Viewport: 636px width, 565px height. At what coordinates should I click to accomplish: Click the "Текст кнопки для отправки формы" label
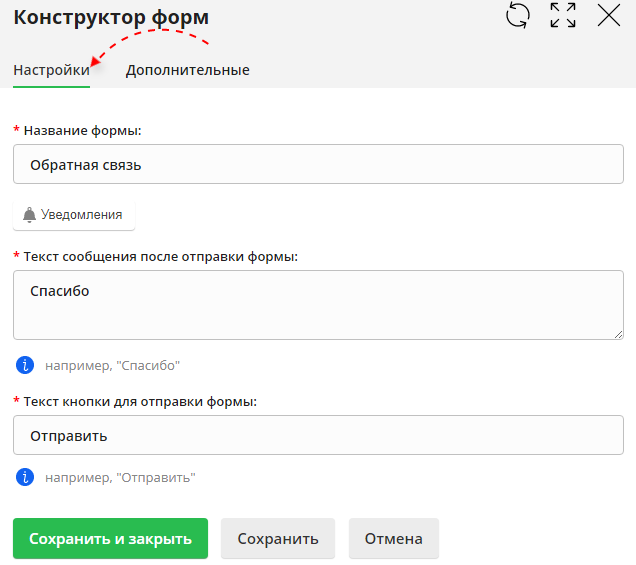140,401
